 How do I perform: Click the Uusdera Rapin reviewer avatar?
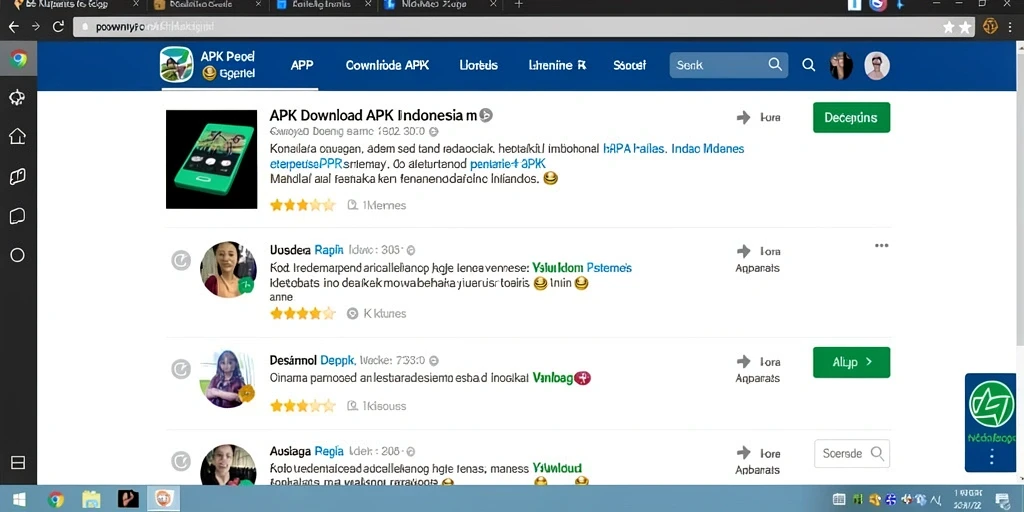click(x=228, y=269)
